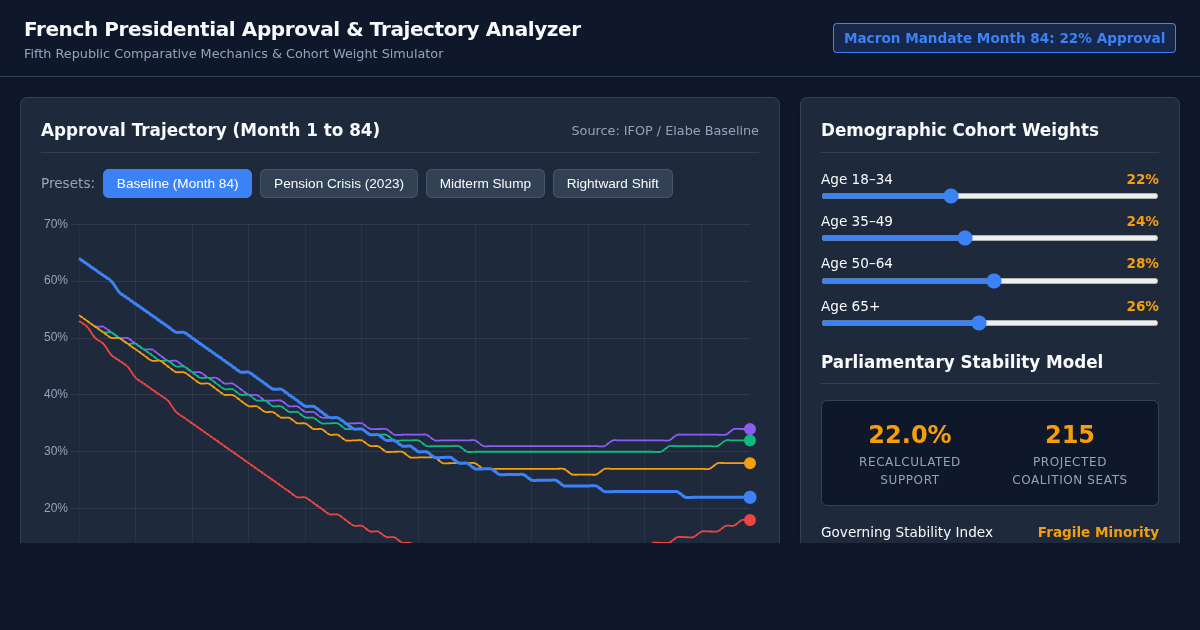The width and height of the screenshot is (1200, 630).
Task: Click the 50% y-axis label
Action: [x=56, y=337]
